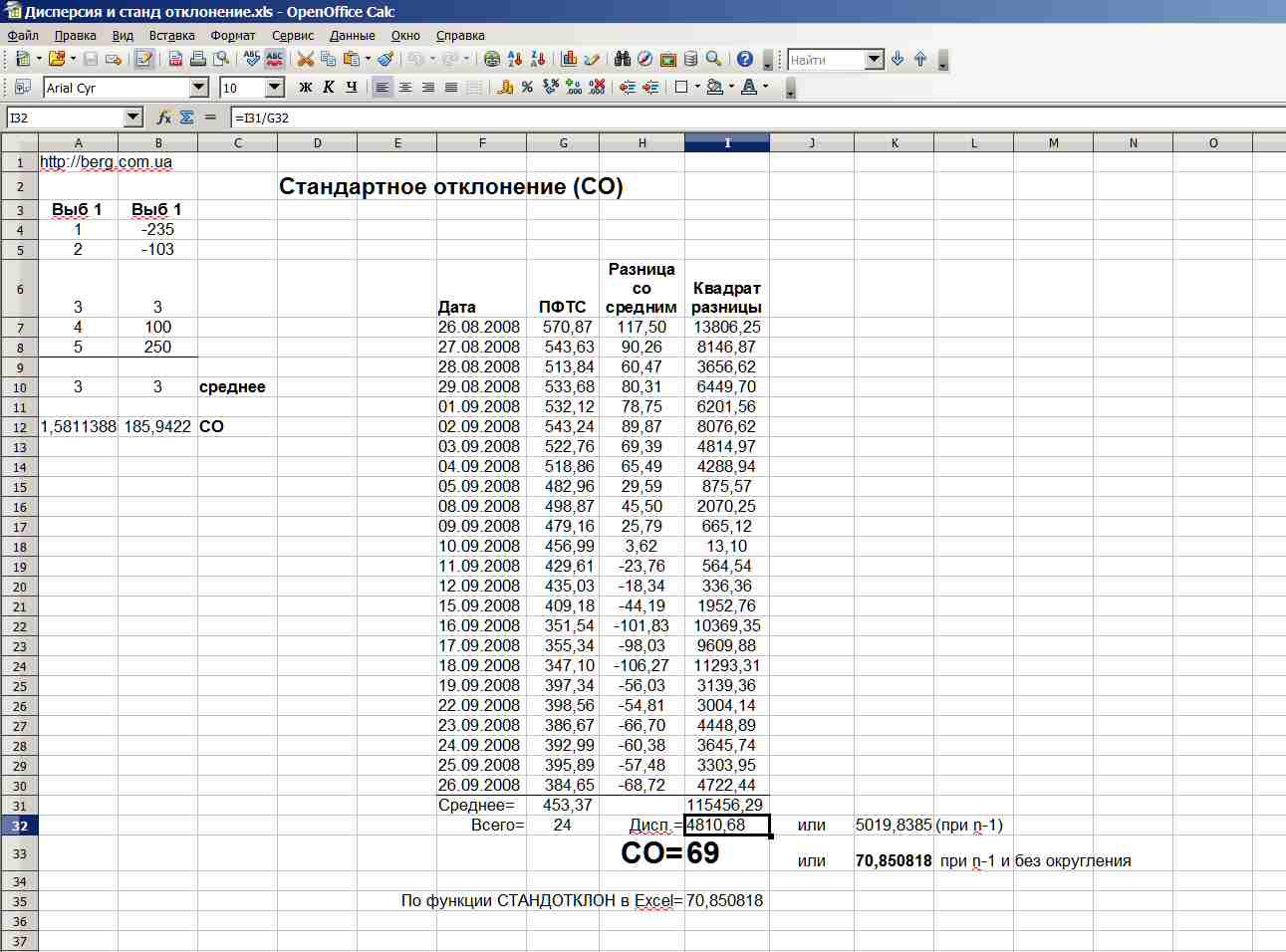
Task: Open the Данные menu
Action: [353, 35]
